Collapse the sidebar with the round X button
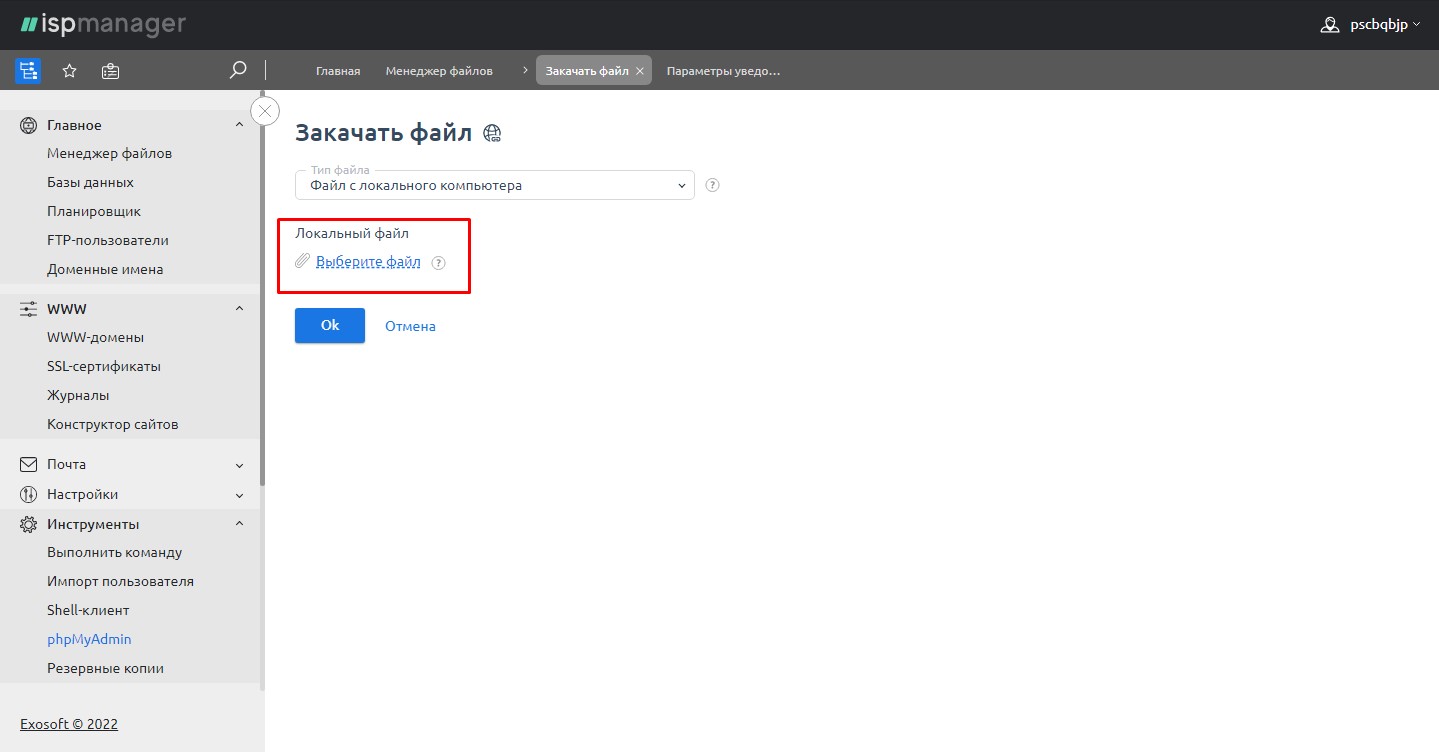The image size is (1439, 752). point(265,111)
